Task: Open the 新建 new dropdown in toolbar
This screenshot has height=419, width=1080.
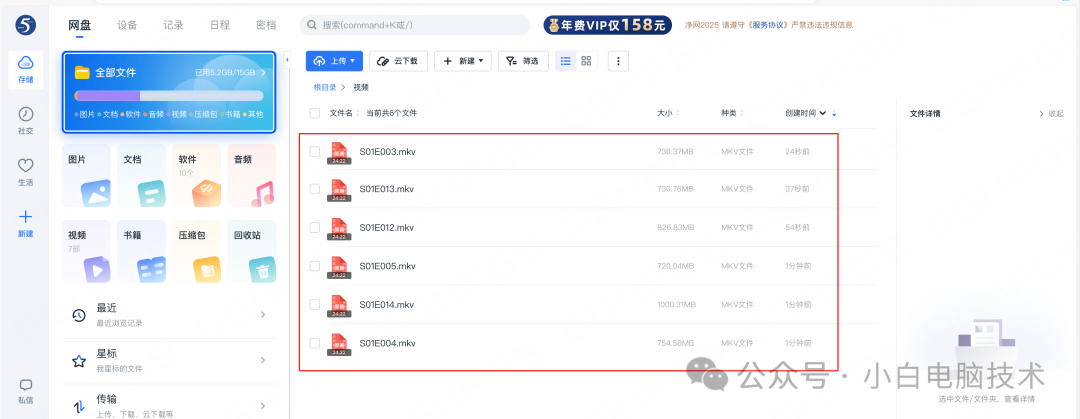Action: 462,61
